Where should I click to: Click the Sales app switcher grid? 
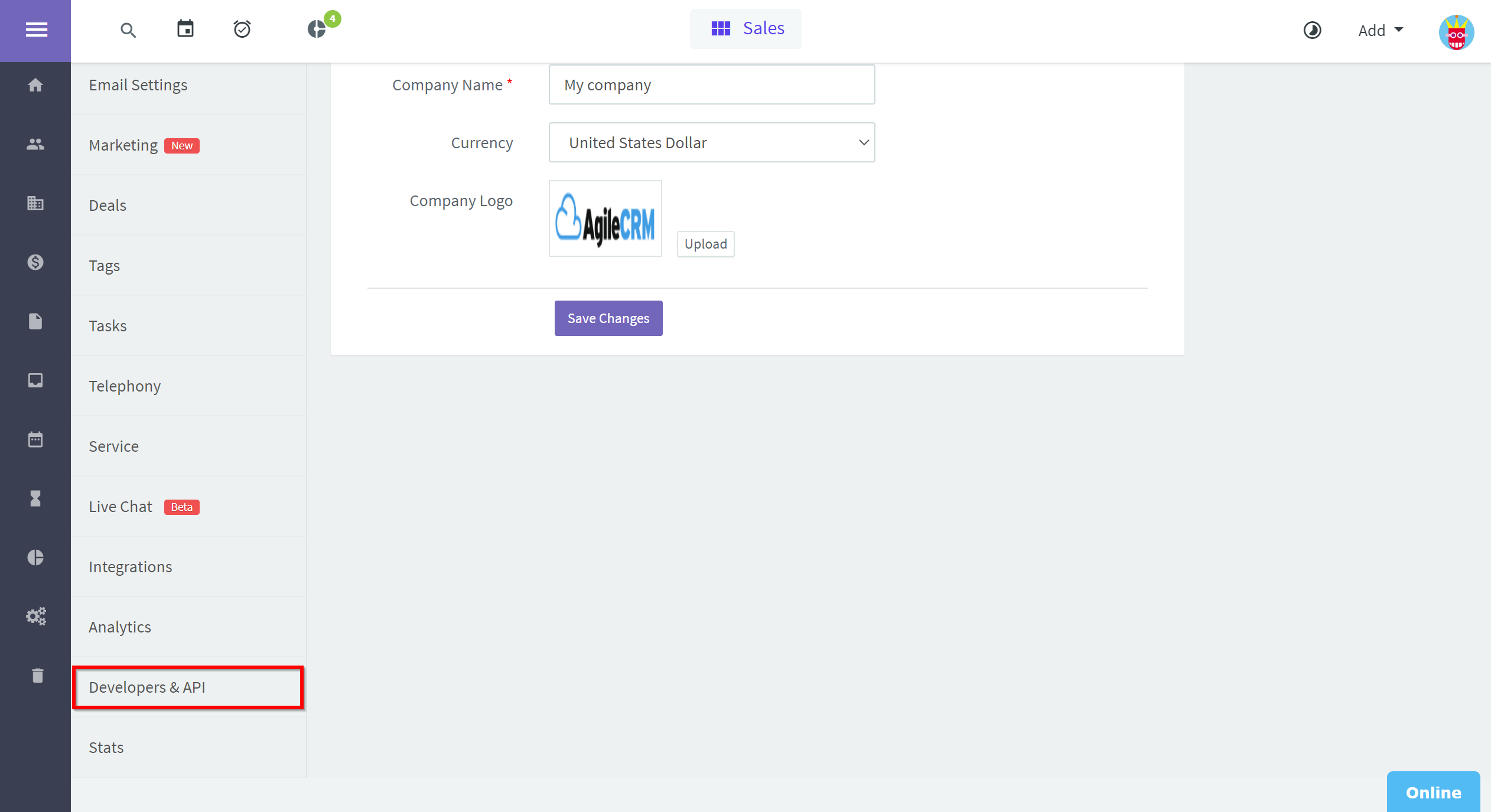click(720, 28)
